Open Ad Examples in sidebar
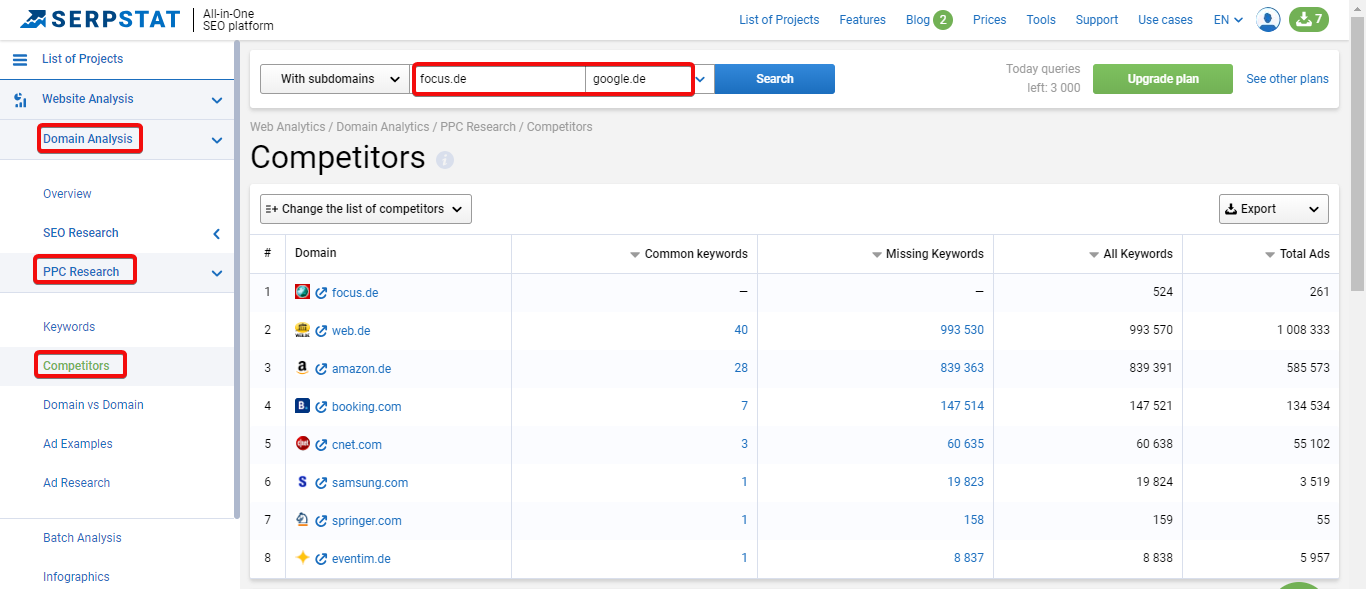The height and width of the screenshot is (589, 1366). (x=78, y=444)
